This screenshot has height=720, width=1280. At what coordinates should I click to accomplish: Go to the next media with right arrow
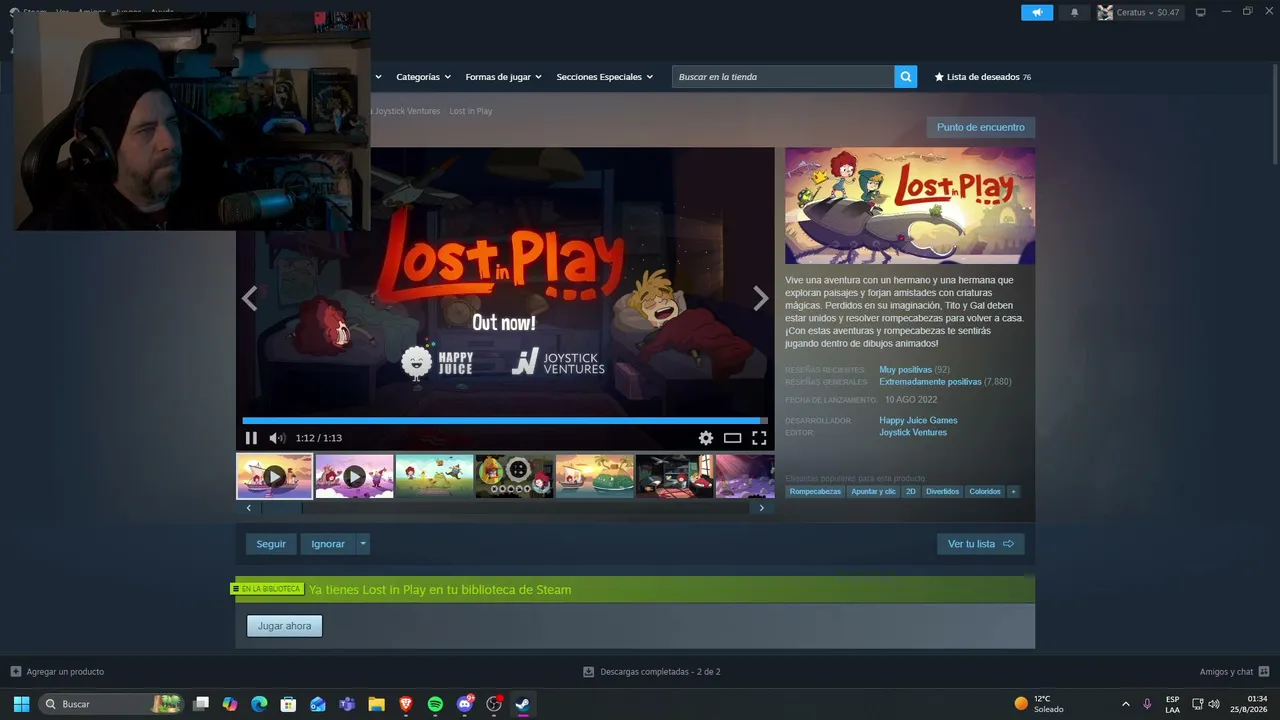[x=761, y=298]
